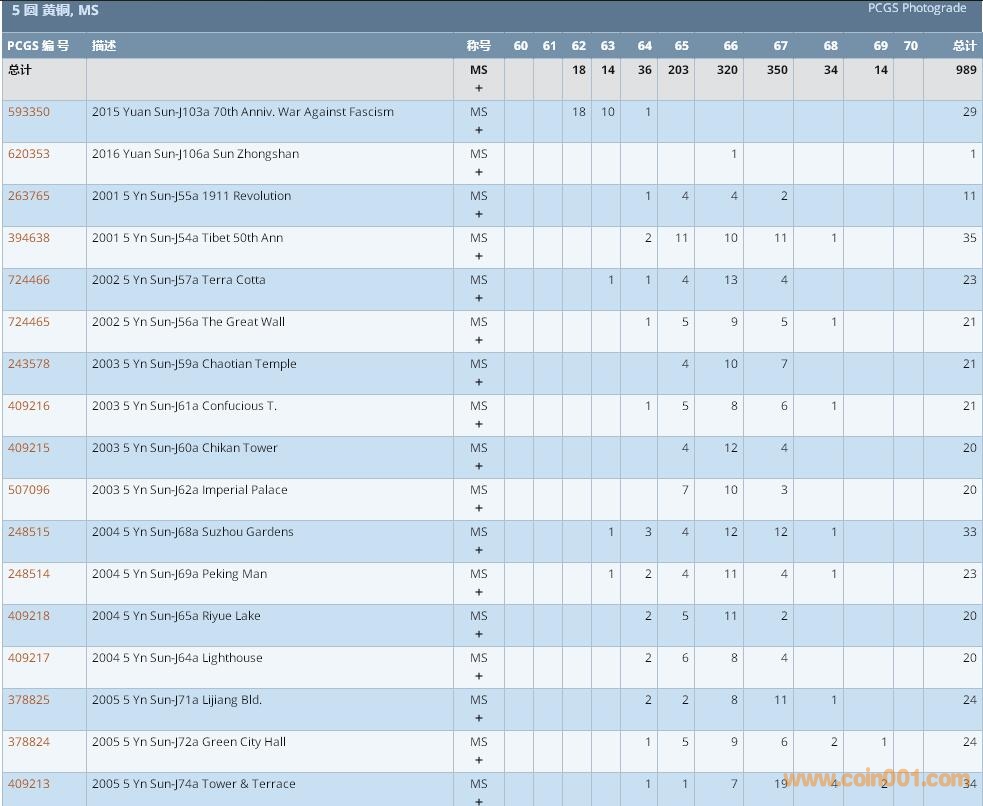Click the PCGS 编号 column header
This screenshot has height=806, width=983.
click(x=38, y=46)
